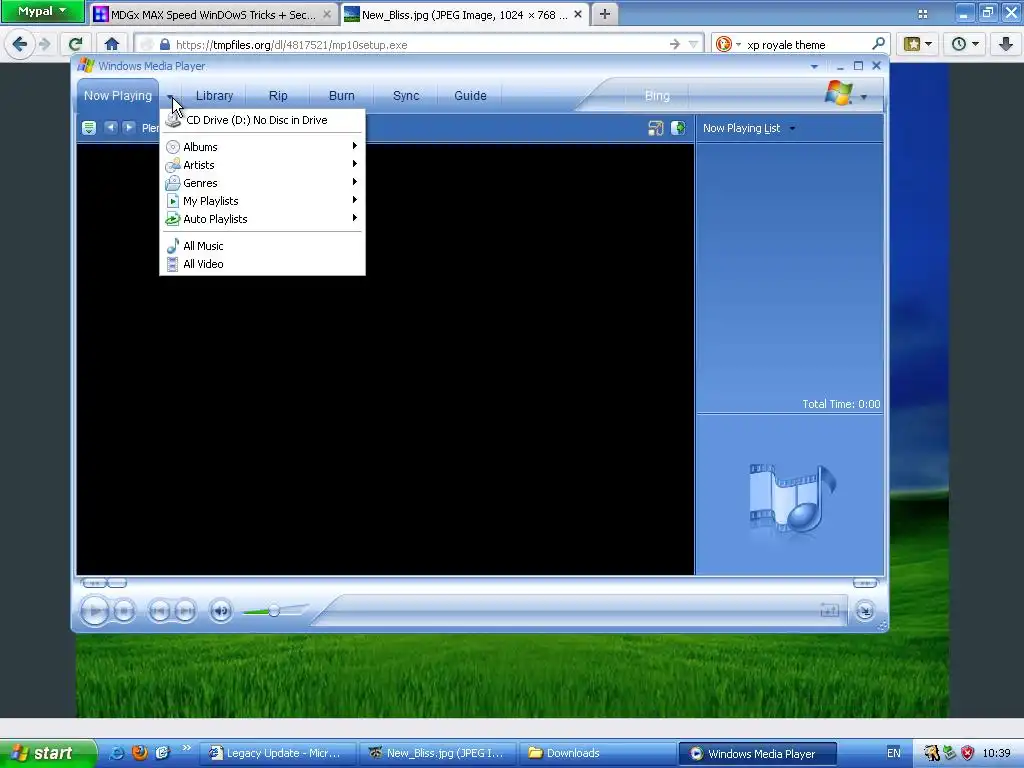1024x768 pixels.
Task: Select CD Drive (D:) No Disc in Drive
Action: 262,120
